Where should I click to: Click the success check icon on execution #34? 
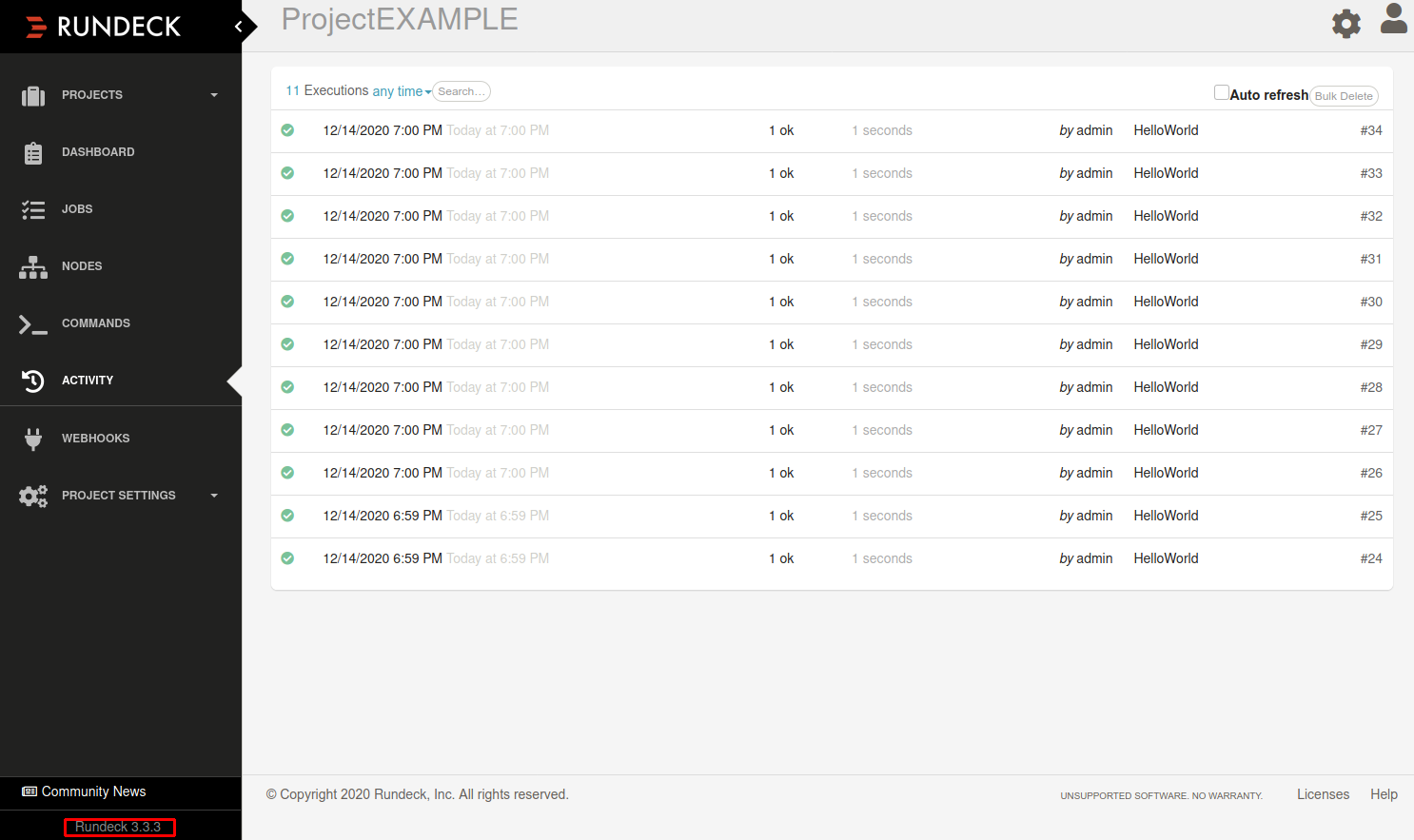click(x=287, y=130)
